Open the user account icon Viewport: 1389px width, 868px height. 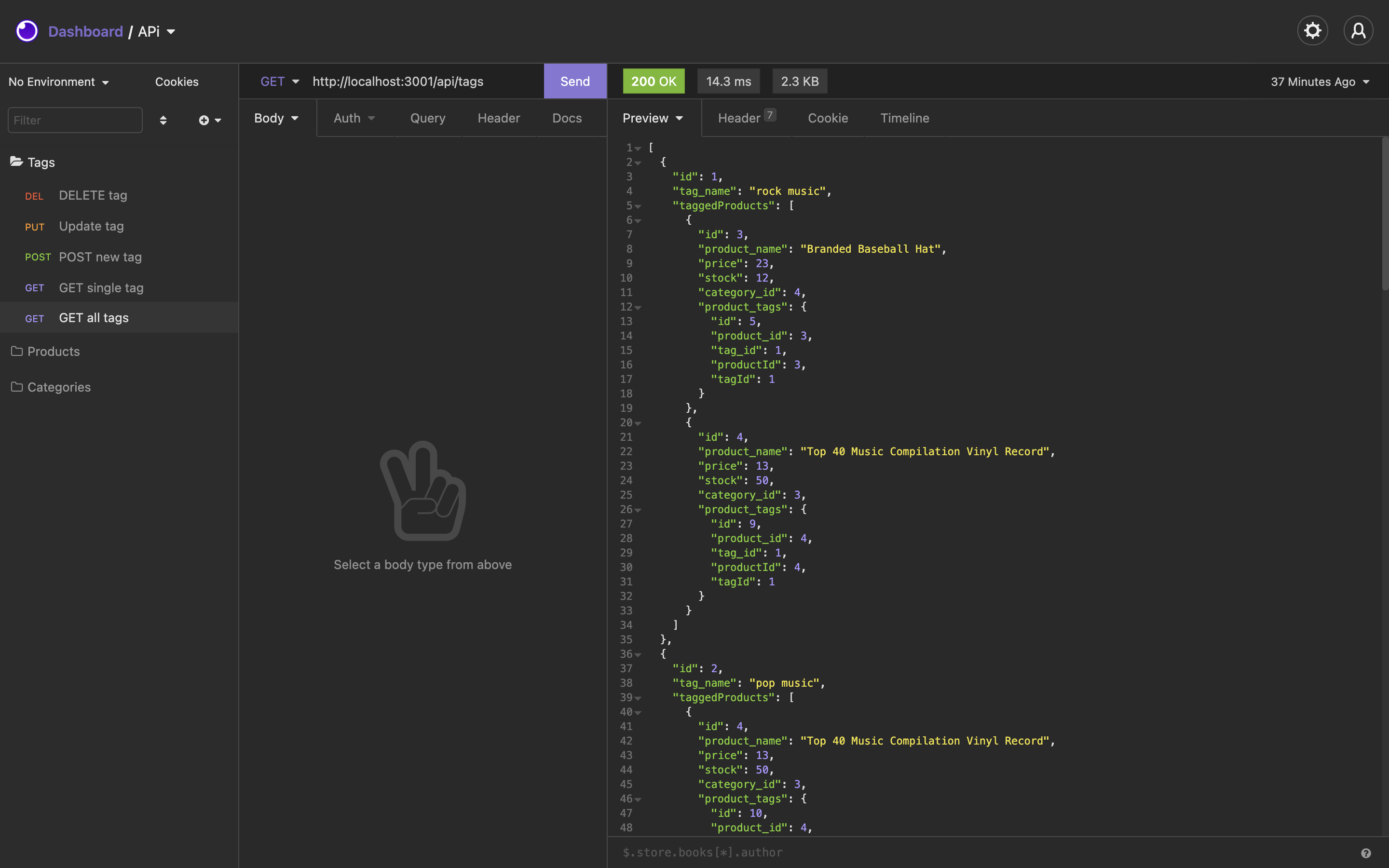1359,30
